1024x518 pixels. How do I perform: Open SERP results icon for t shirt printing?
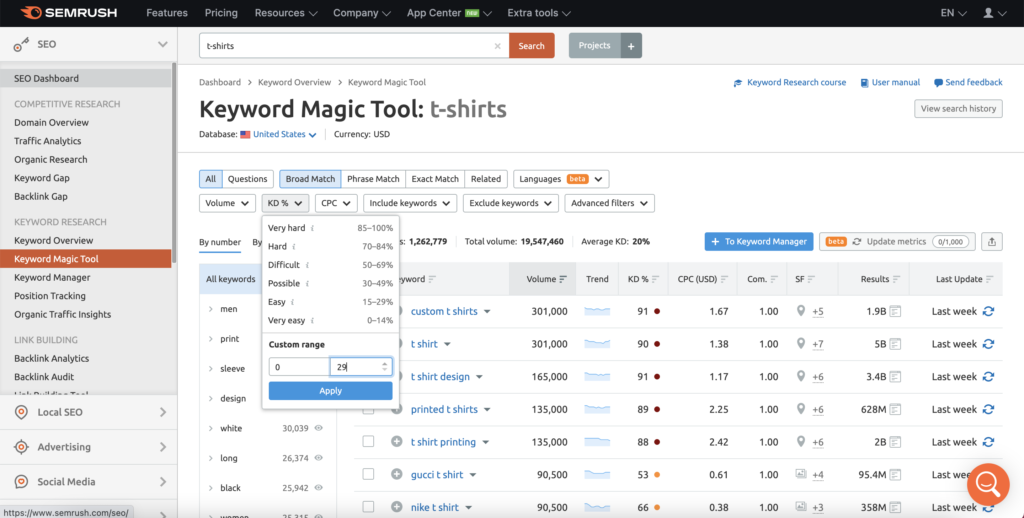(x=895, y=442)
